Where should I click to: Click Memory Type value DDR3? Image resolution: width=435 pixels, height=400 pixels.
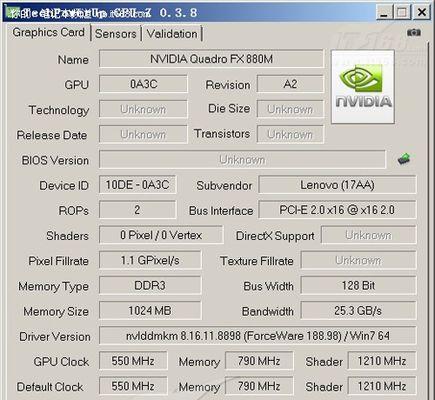coord(150,286)
